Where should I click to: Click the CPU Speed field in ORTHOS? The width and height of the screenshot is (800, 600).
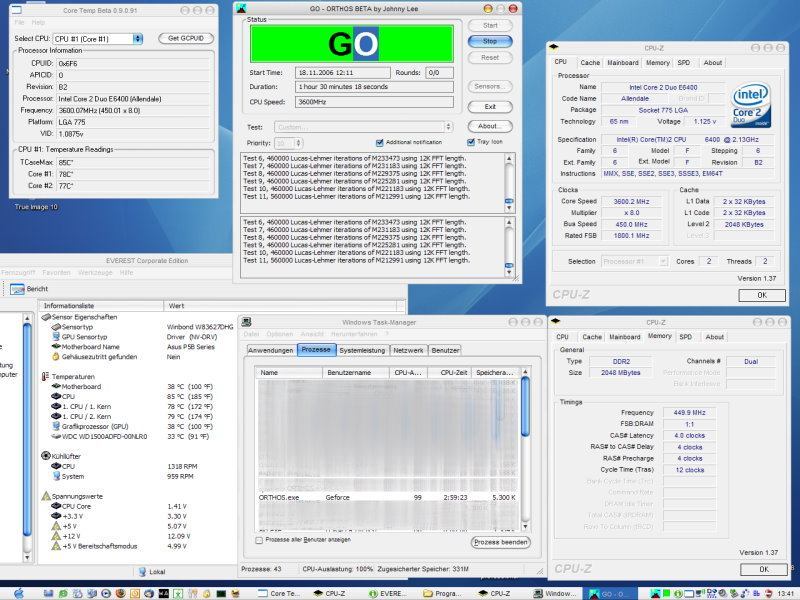tap(374, 102)
